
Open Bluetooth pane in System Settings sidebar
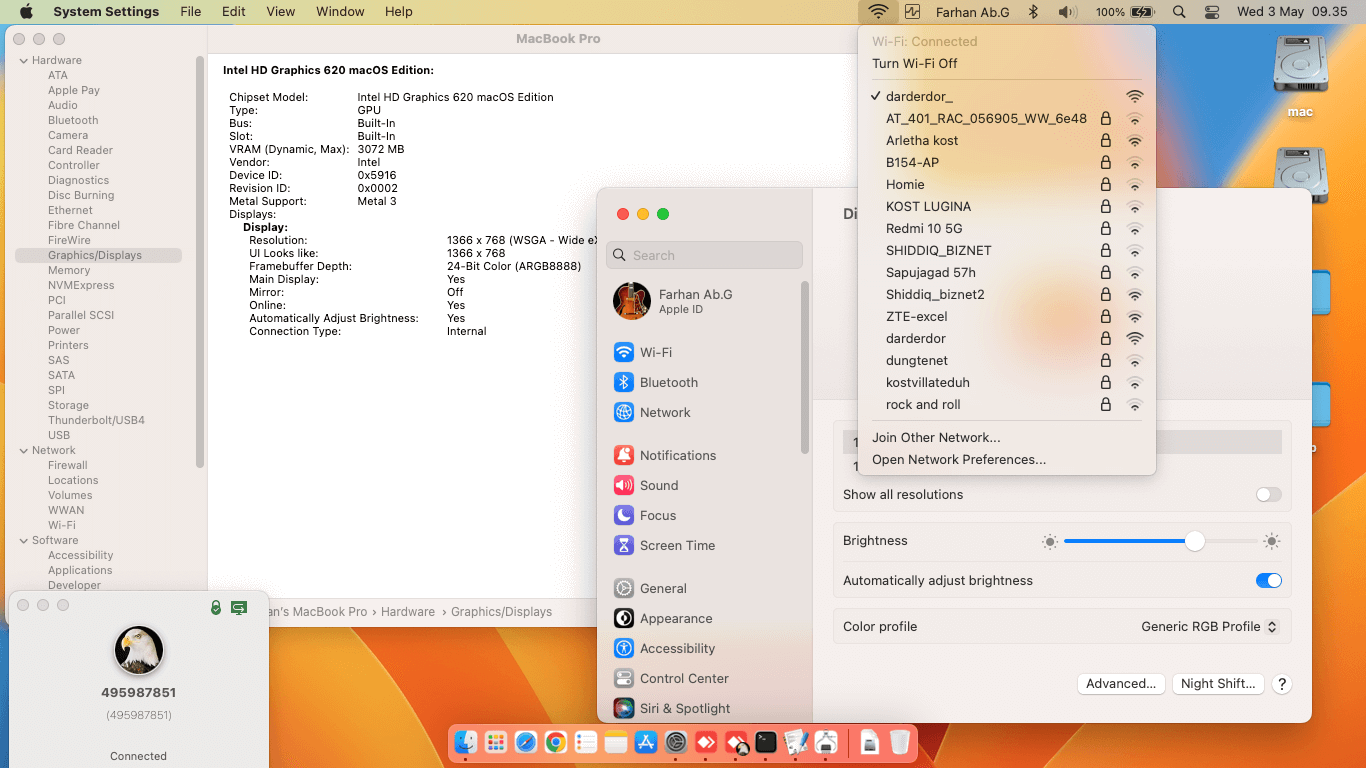tap(668, 382)
